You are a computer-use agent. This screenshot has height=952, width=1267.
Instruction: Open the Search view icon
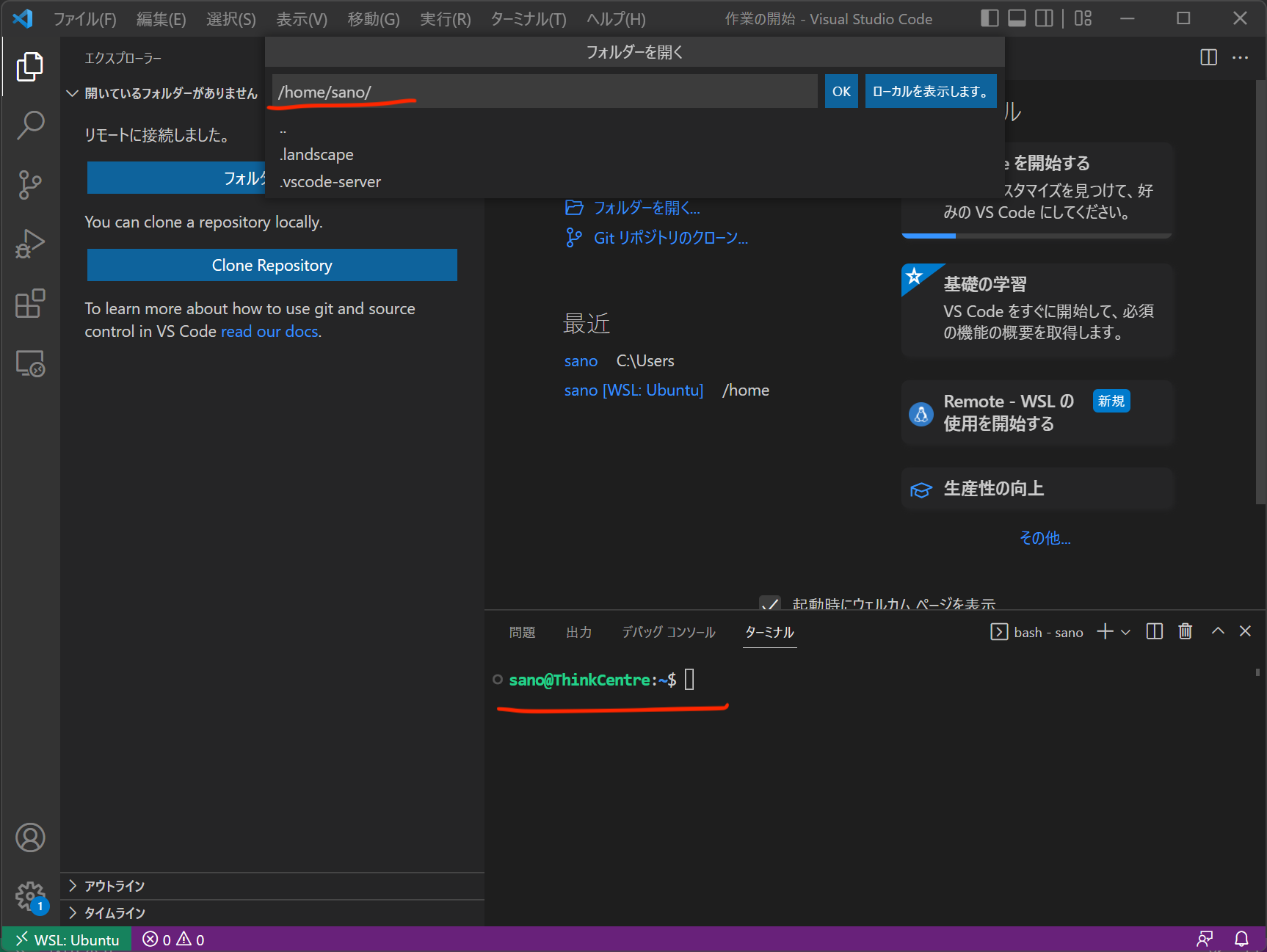point(30,126)
